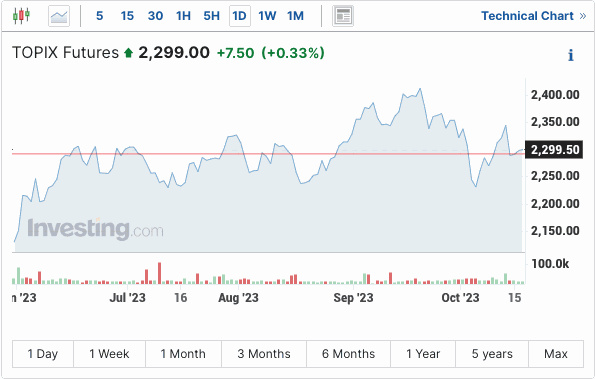The height and width of the screenshot is (379, 595).
Task: Click the 2,350.00 axis label
Action: click(x=555, y=122)
